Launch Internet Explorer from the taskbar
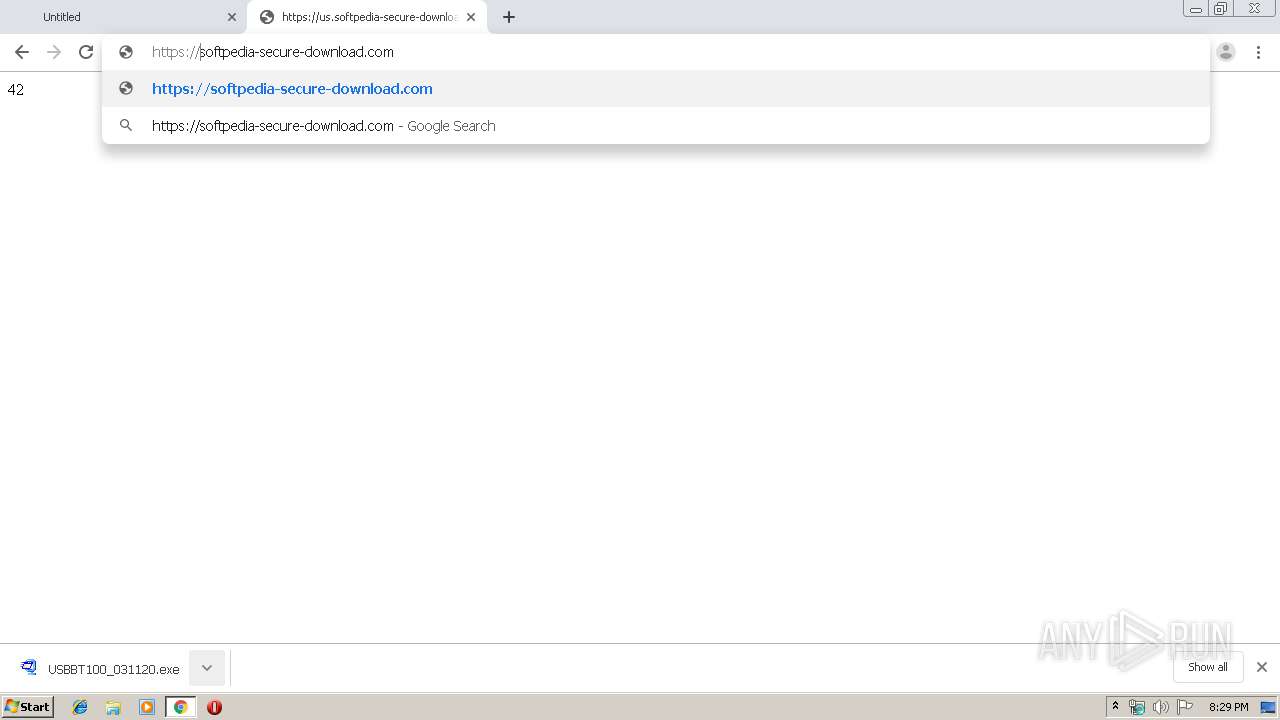The width and height of the screenshot is (1280, 720). [80, 707]
